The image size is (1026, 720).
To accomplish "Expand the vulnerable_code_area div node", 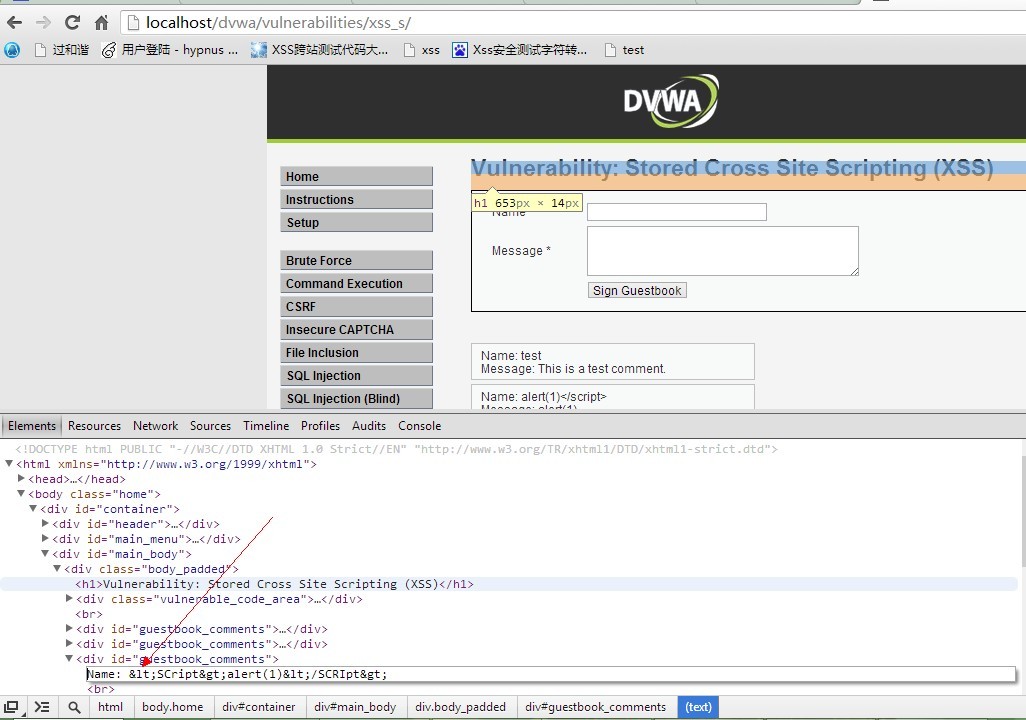I will tap(69, 598).
